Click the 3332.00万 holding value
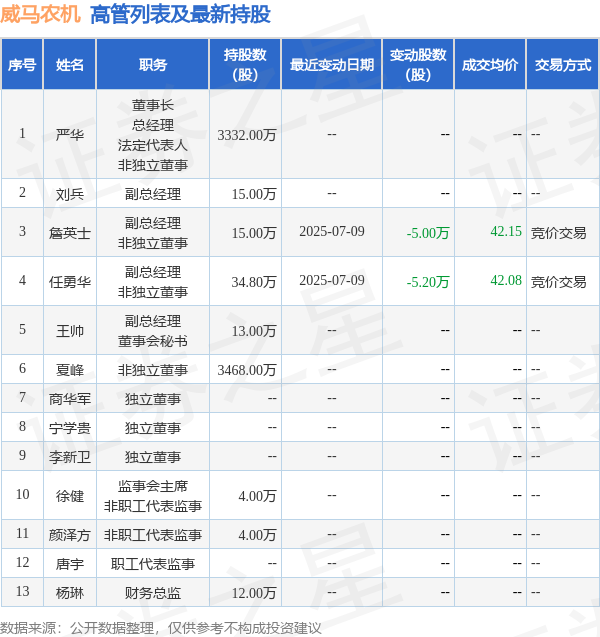600x637 pixels. pos(247,135)
